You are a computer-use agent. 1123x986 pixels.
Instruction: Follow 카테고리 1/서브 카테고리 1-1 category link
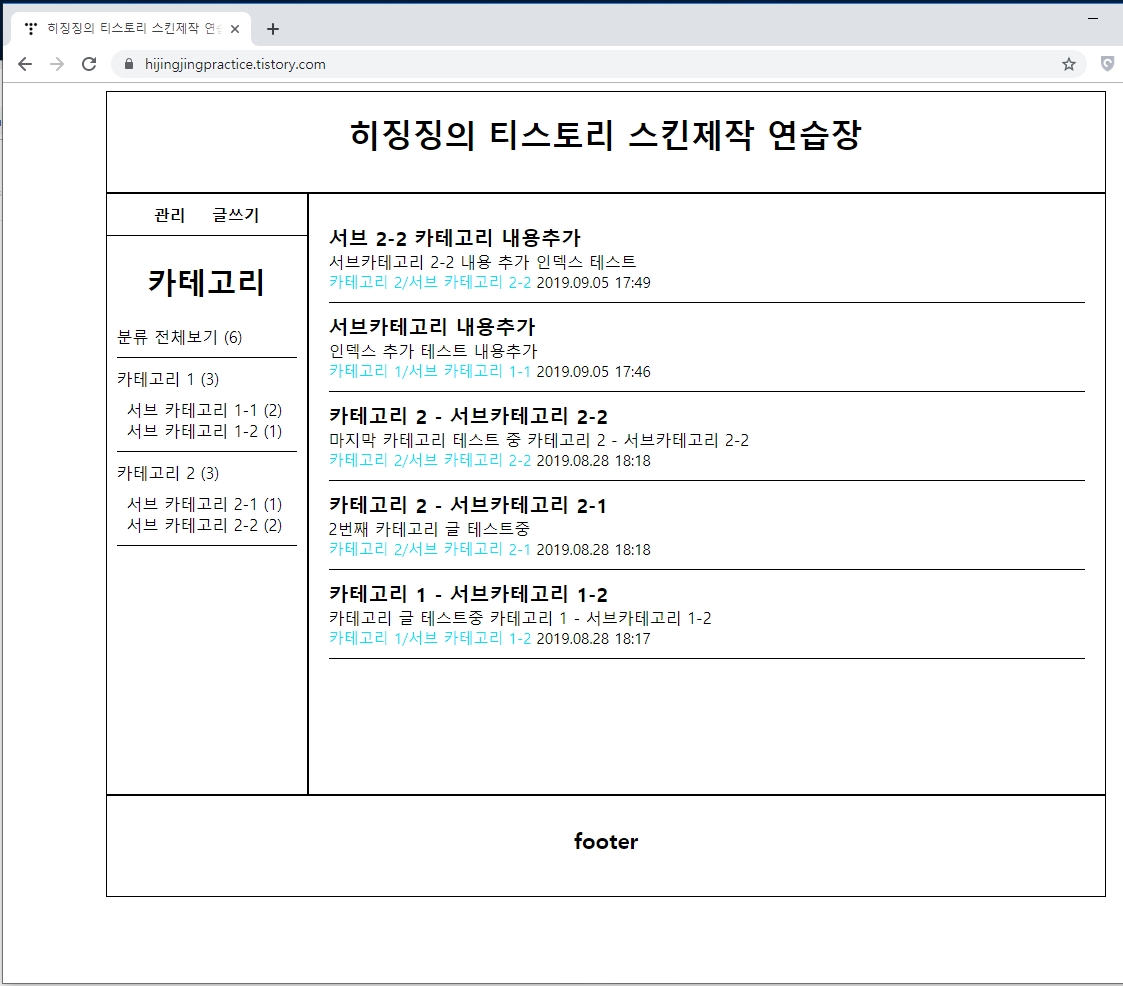click(430, 372)
